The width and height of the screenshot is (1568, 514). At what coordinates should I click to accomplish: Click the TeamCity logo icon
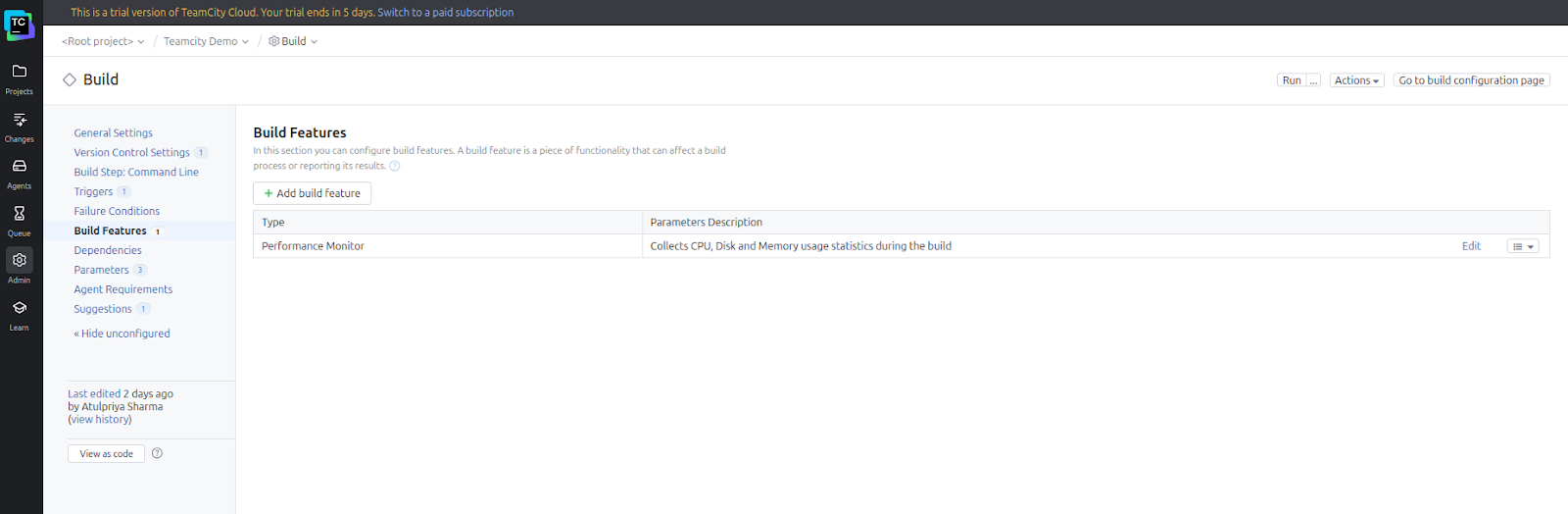coord(19,26)
